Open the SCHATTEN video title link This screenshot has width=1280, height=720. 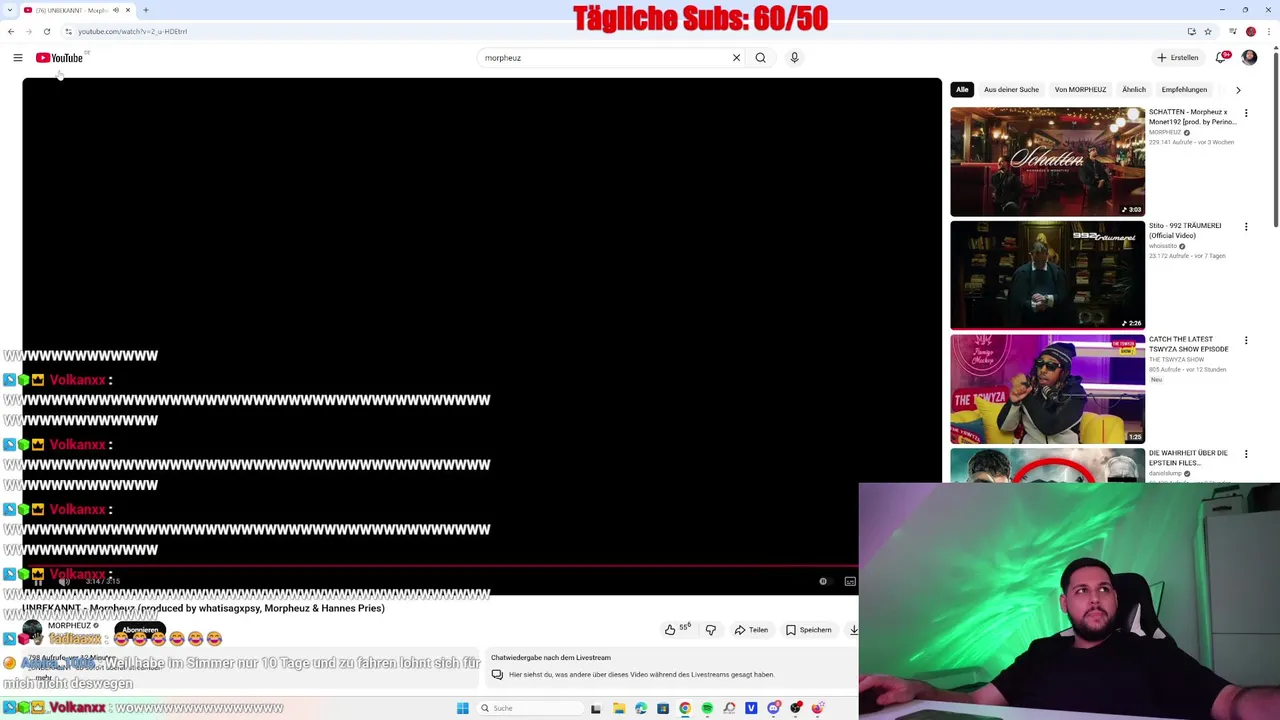[x=1192, y=117]
